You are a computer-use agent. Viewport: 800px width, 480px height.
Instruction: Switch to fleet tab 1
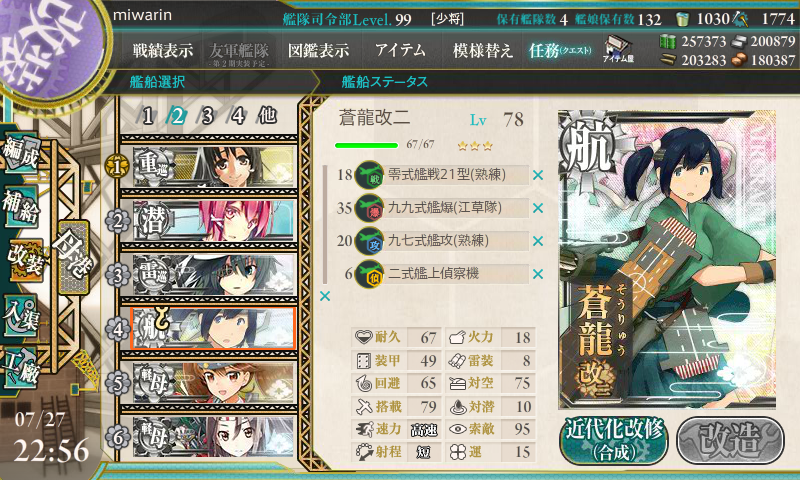pyautogui.click(x=147, y=116)
